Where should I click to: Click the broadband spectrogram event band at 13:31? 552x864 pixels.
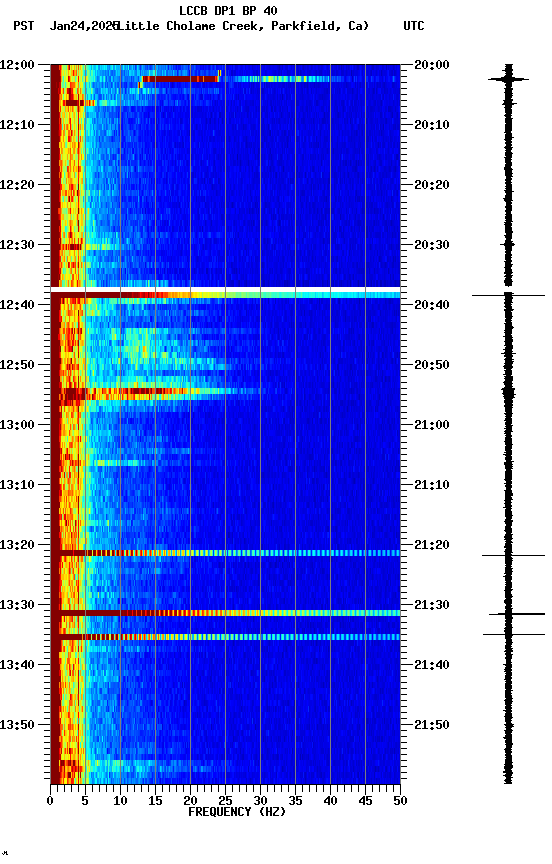[225, 613]
